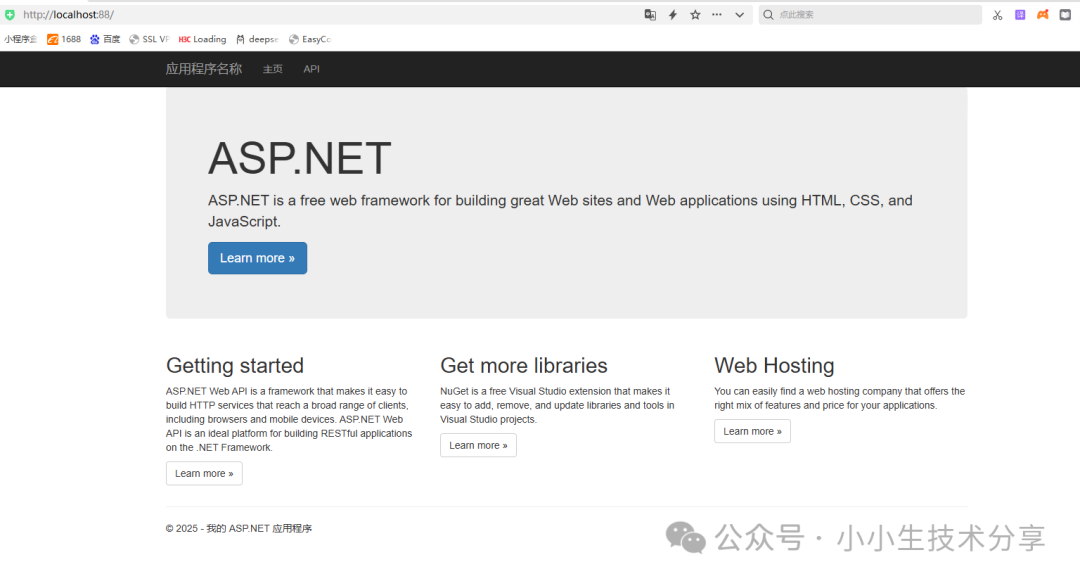Image resolution: width=1080 pixels, height=581 pixels.
Task: Open the page translate icon in address bar
Action: point(650,15)
